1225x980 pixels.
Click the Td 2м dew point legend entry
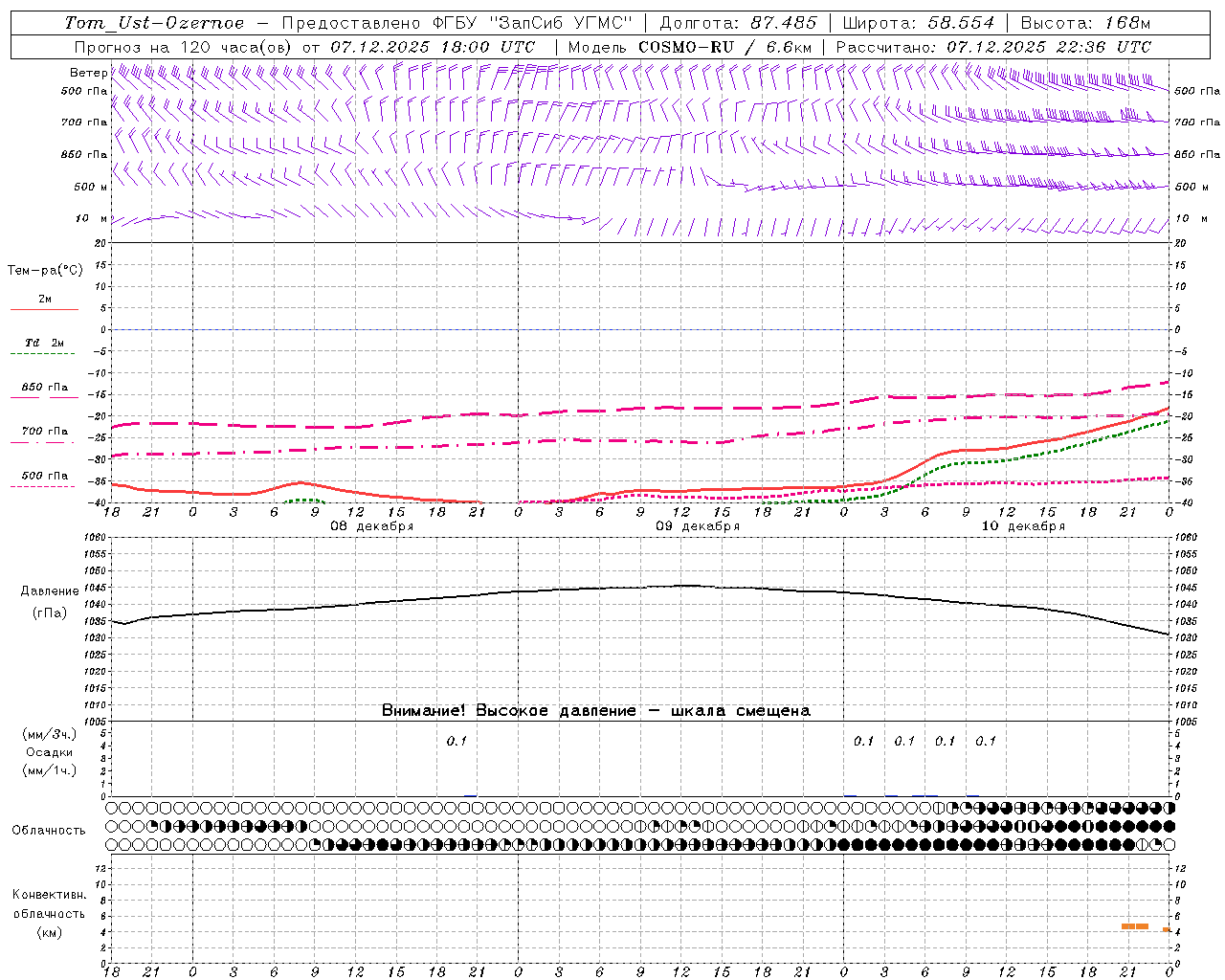point(44,346)
